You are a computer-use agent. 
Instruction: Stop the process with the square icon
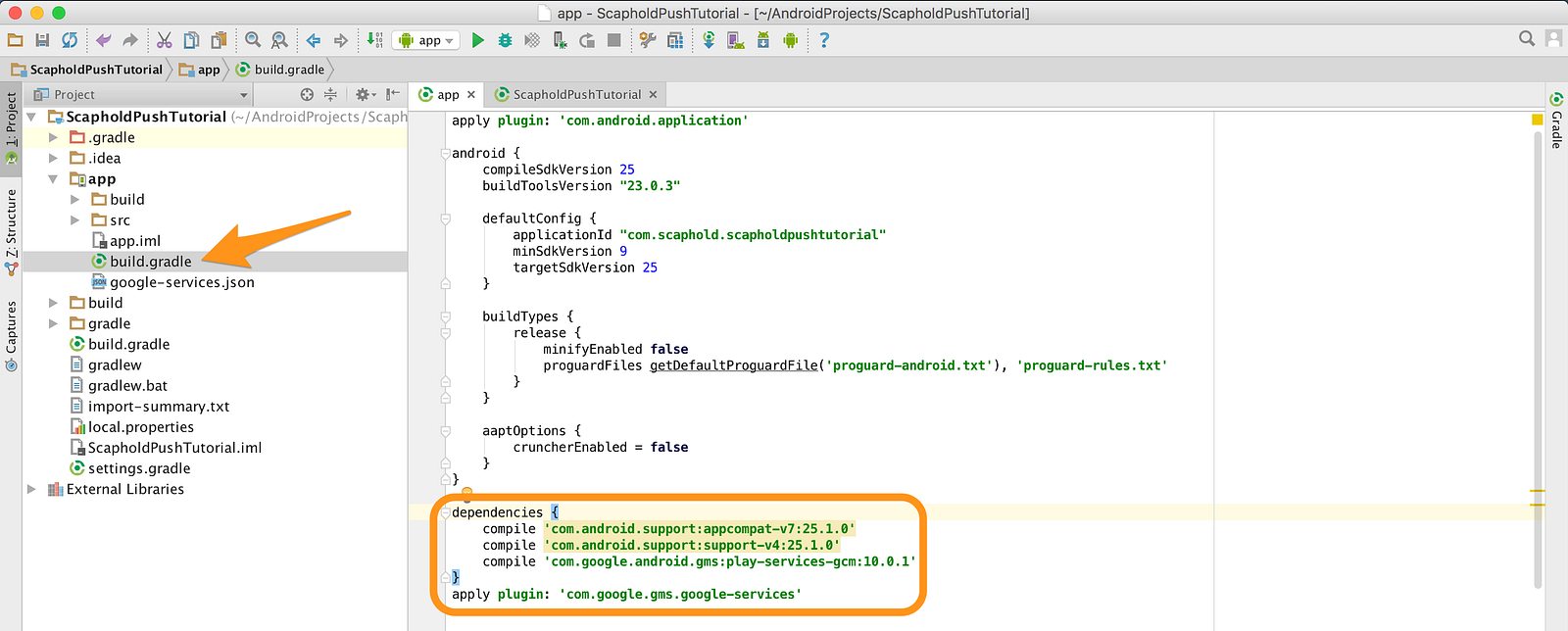(x=614, y=40)
